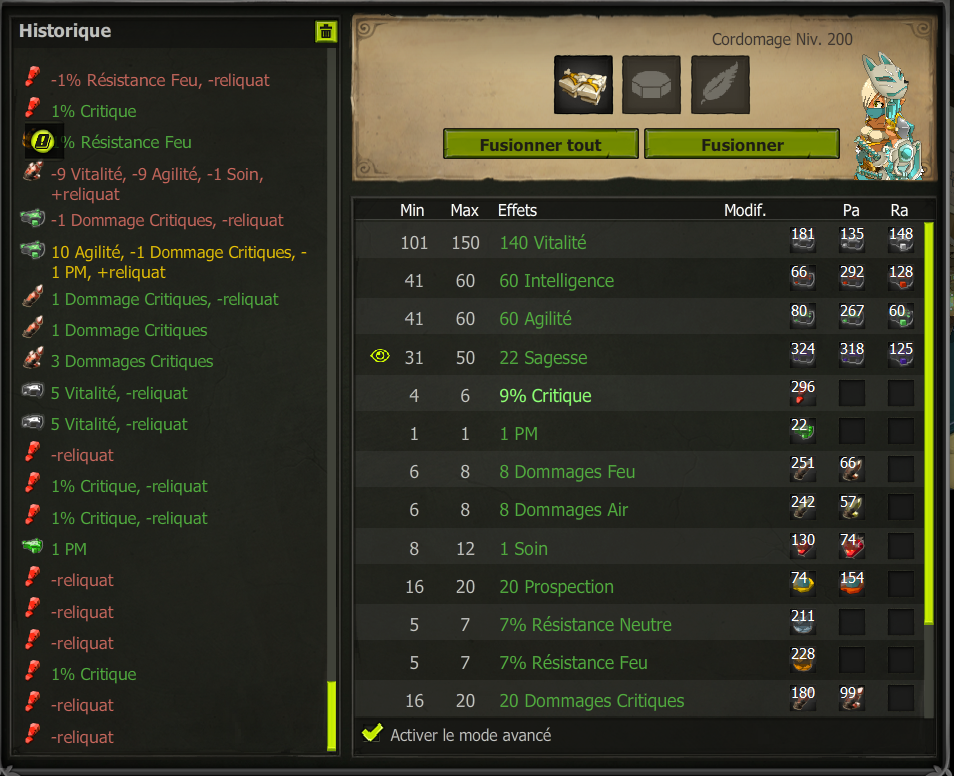Select the Cordomage item slot
Screen dimensions: 954x776
coord(583,85)
